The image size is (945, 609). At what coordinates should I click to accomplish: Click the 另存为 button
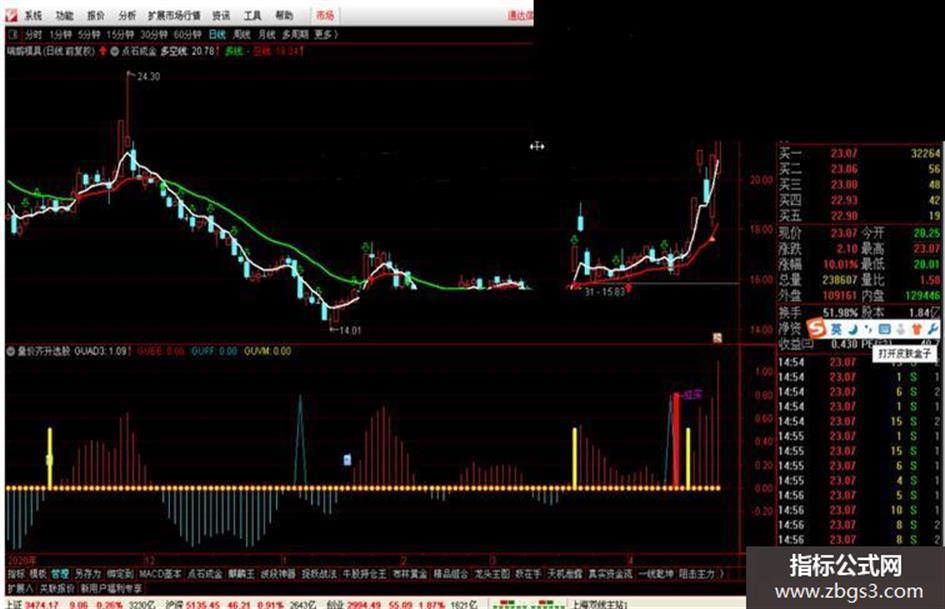click(88, 573)
